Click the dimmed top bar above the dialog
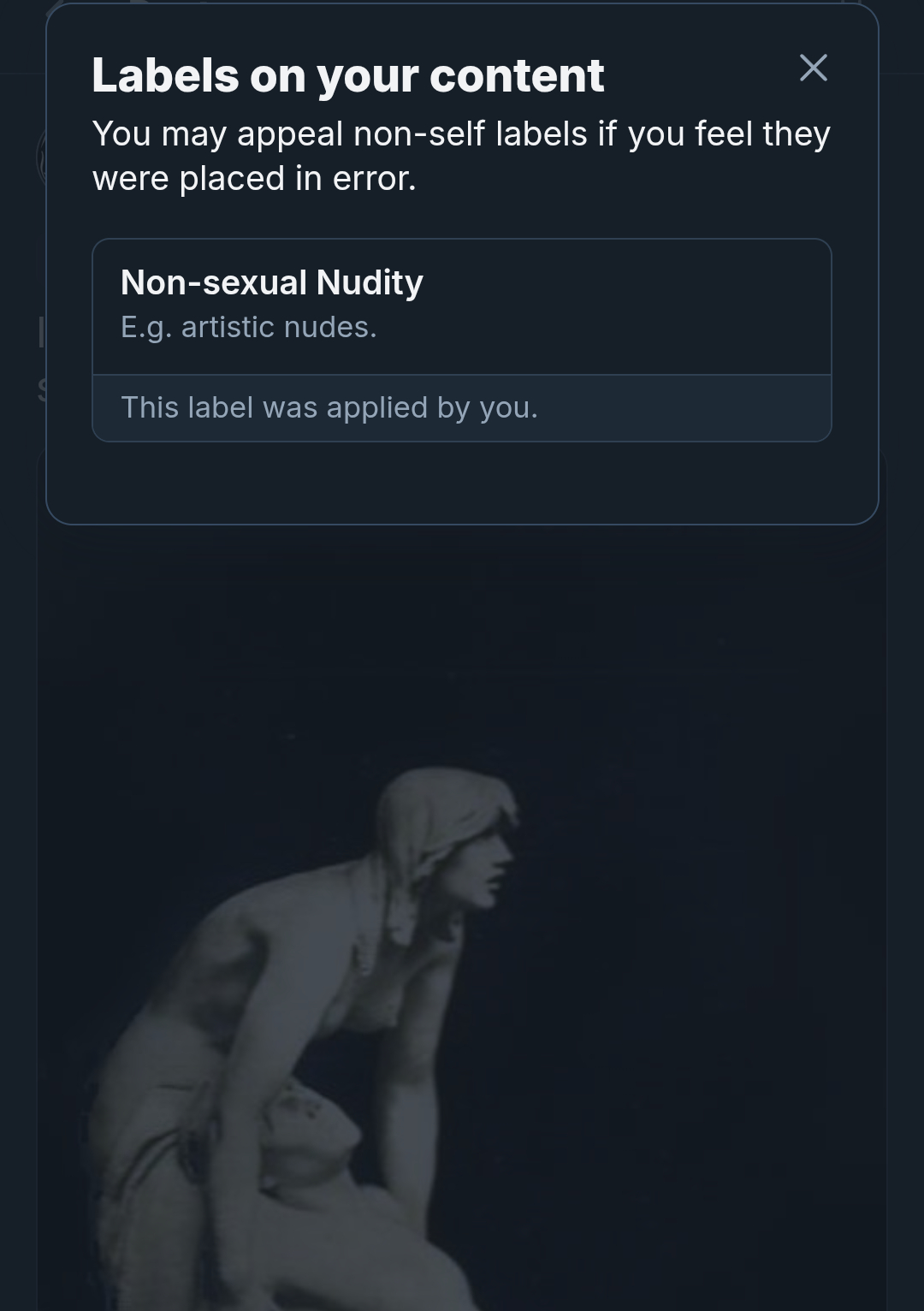924x1311 pixels. pyautogui.click(x=462, y=2)
